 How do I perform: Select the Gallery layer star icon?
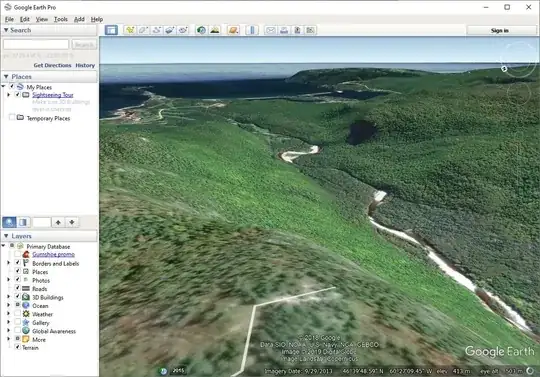[x=26, y=323]
